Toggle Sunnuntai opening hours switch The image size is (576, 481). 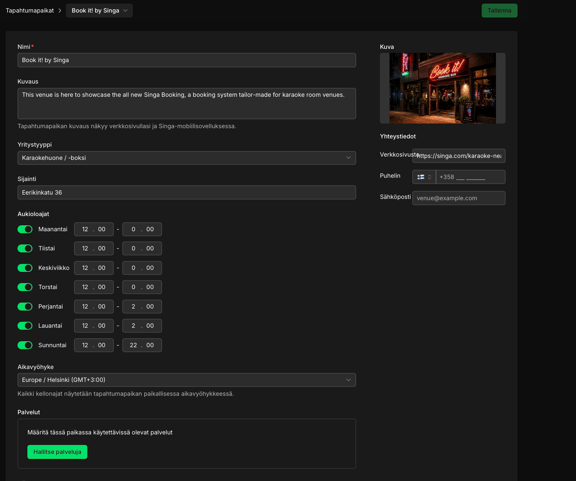click(25, 345)
